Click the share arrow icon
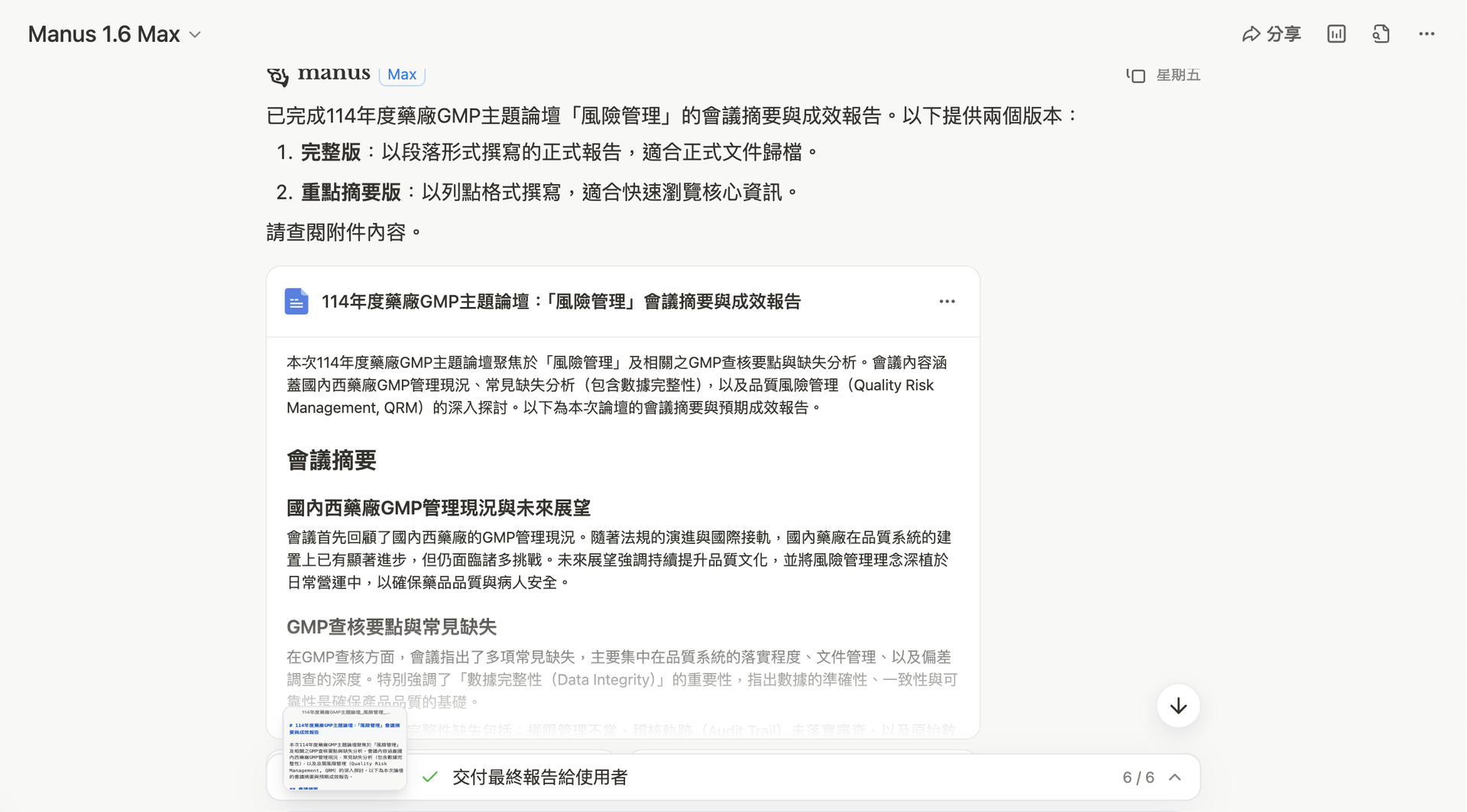Viewport: 1467px width, 812px height. point(1251,34)
